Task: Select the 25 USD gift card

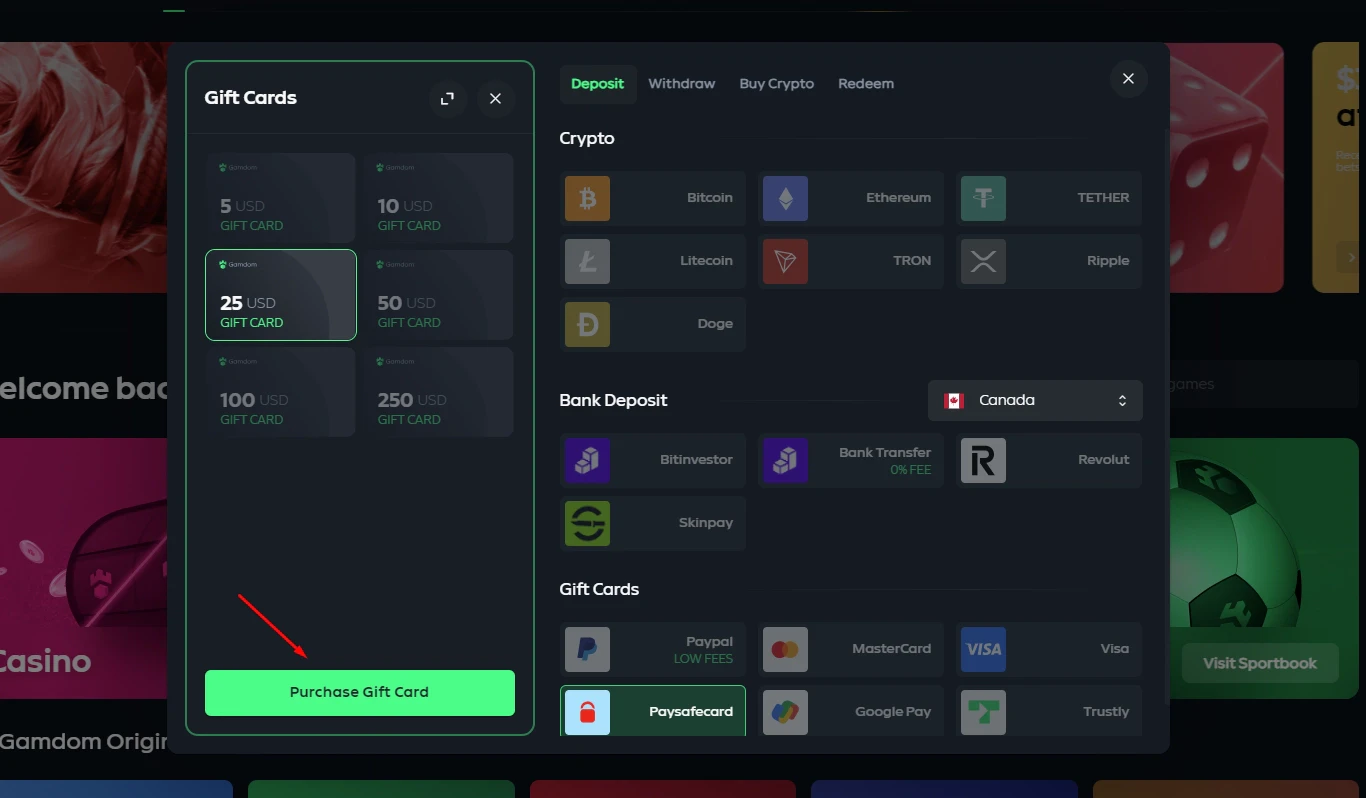Action: [x=281, y=295]
